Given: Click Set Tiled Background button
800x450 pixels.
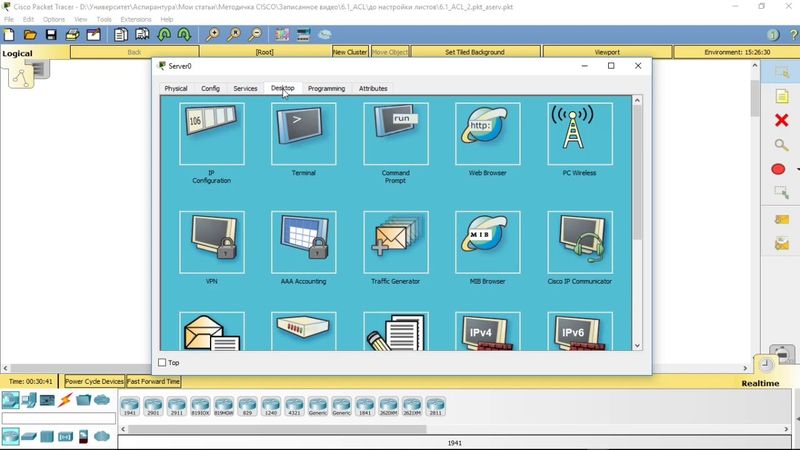Looking at the screenshot, I should click(x=475, y=52).
